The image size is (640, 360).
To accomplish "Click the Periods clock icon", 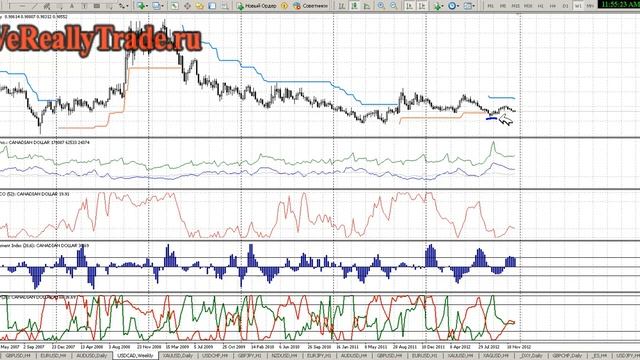I will [x=452, y=6].
